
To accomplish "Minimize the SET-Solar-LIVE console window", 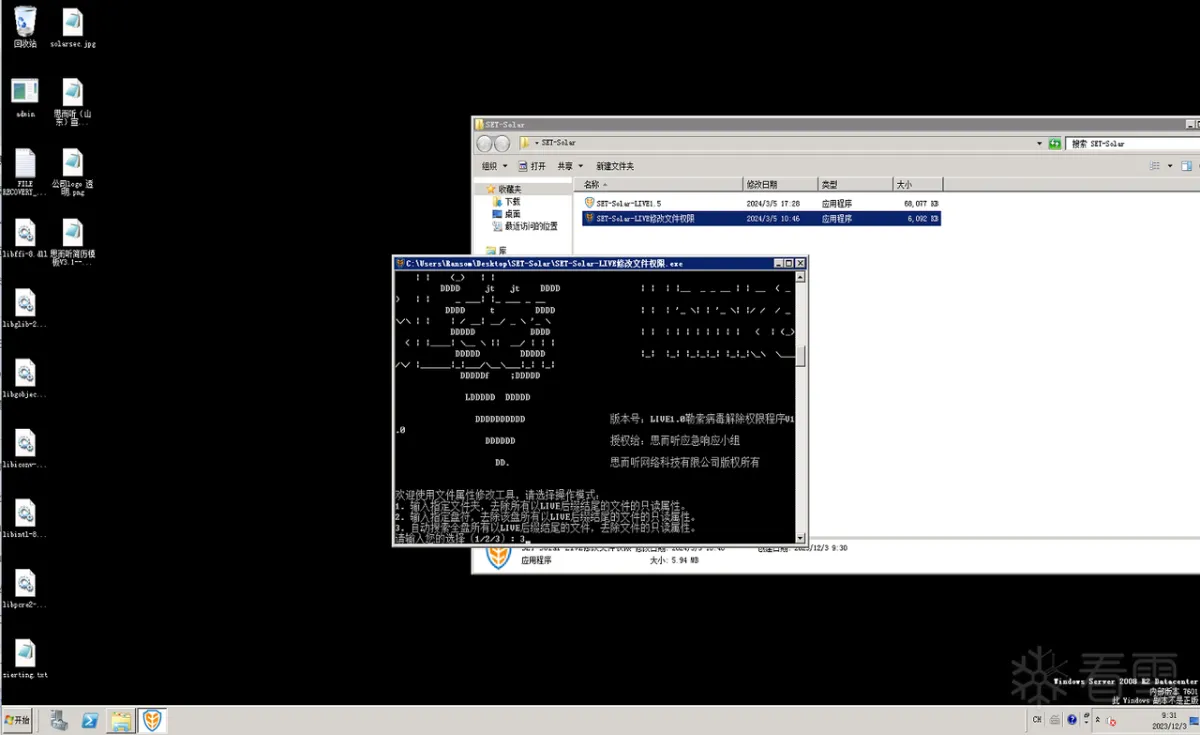I will coord(779,263).
